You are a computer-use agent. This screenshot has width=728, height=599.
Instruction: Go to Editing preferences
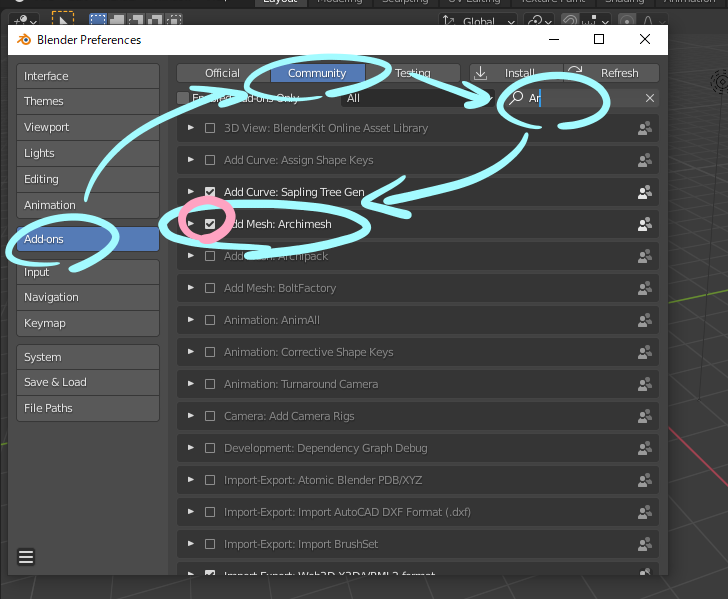pyautogui.click(x=88, y=179)
